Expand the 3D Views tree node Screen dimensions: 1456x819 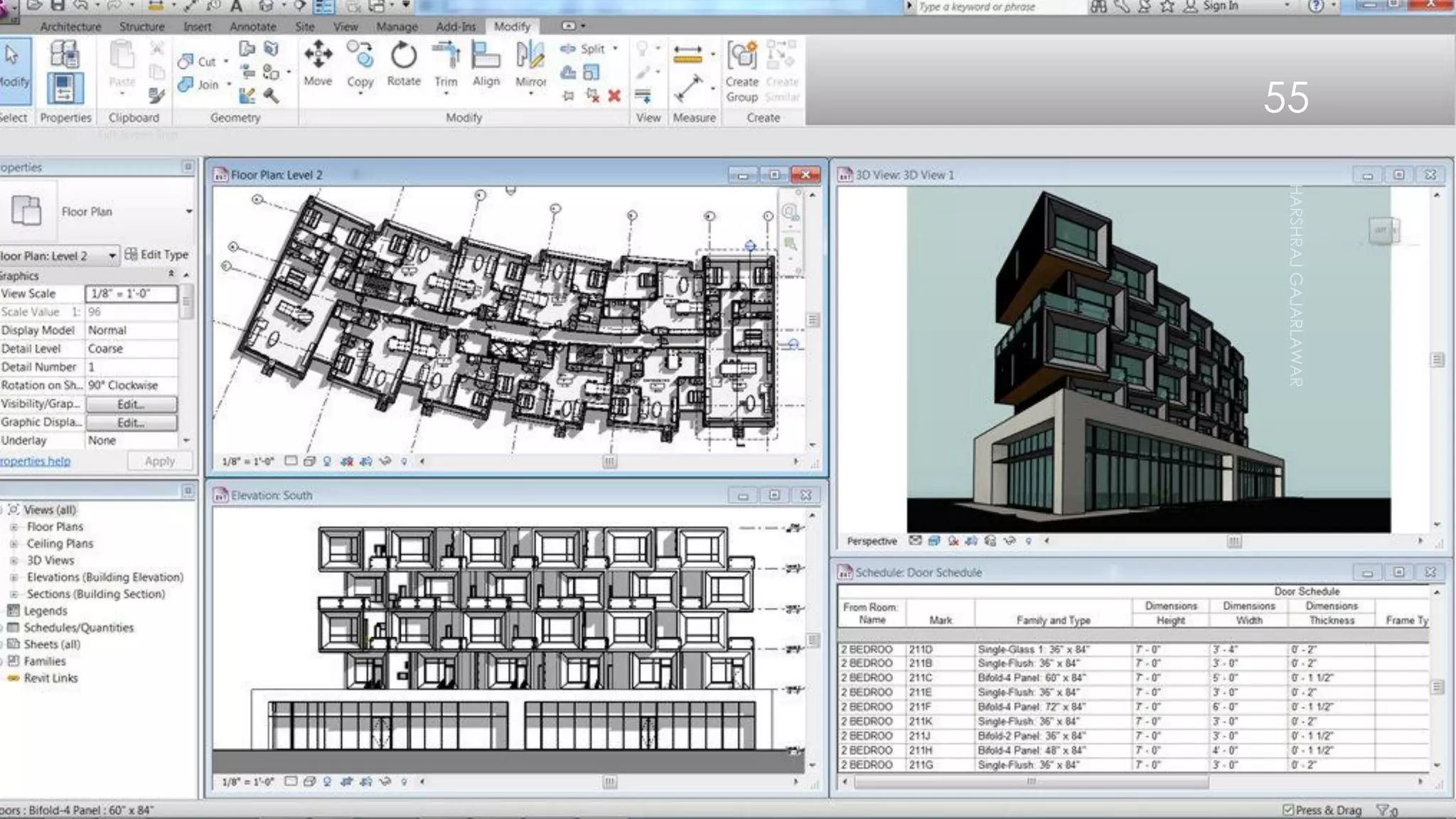14,561
